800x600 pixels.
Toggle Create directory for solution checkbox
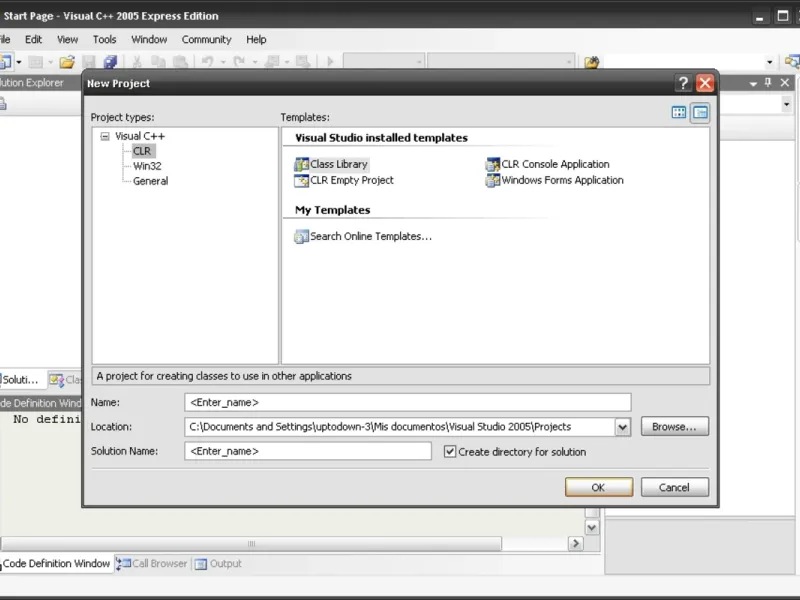(x=449, y=452)
